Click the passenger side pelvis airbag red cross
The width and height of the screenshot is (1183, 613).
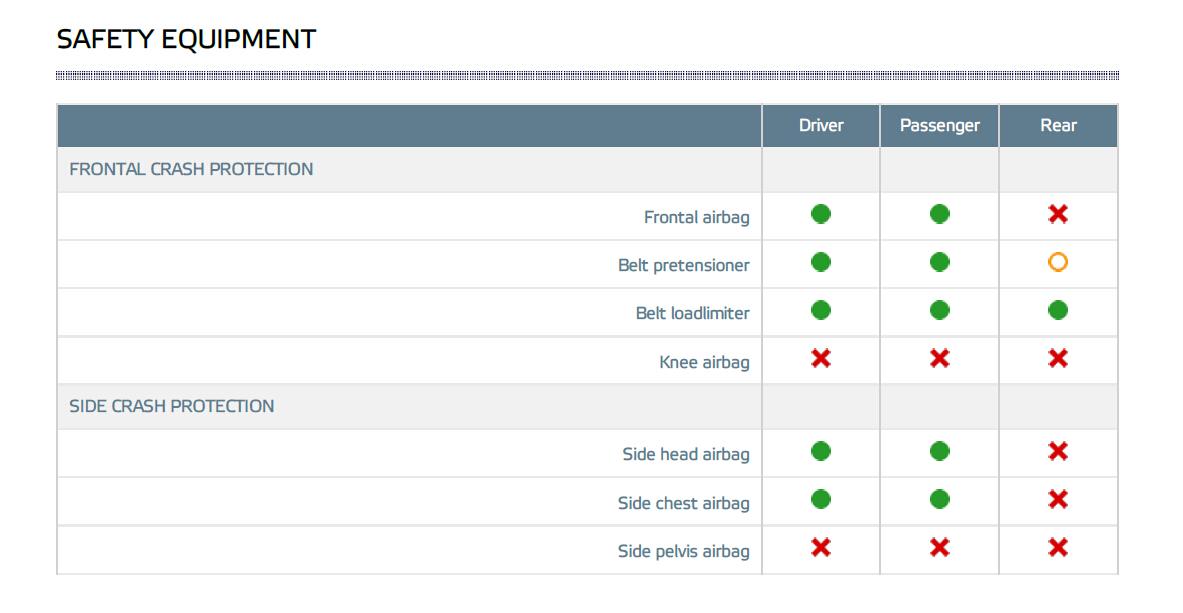940,547
